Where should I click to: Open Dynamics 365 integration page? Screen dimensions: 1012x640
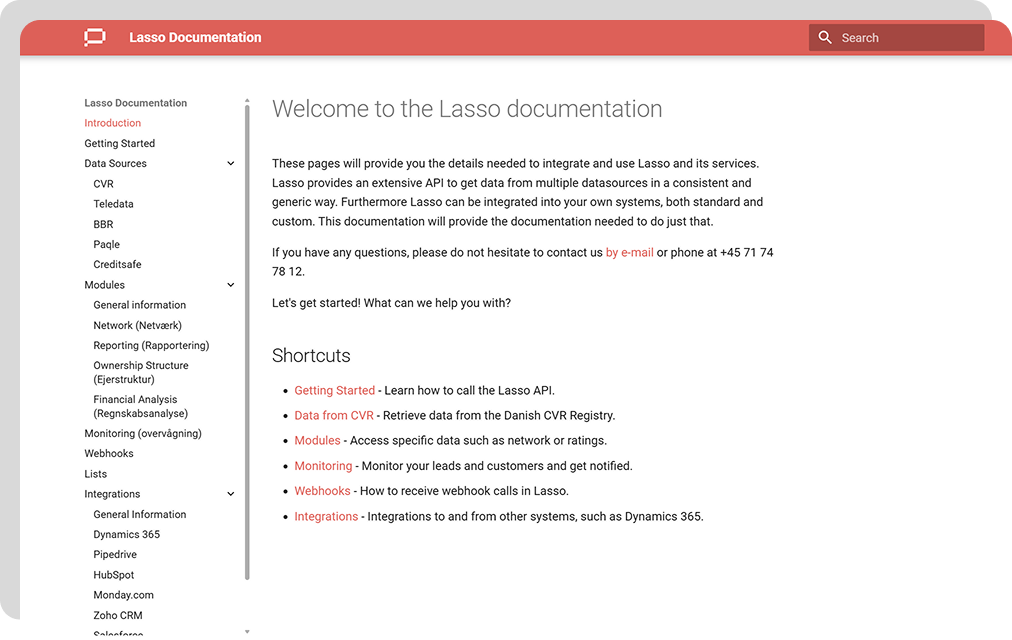tap(127, 534)
